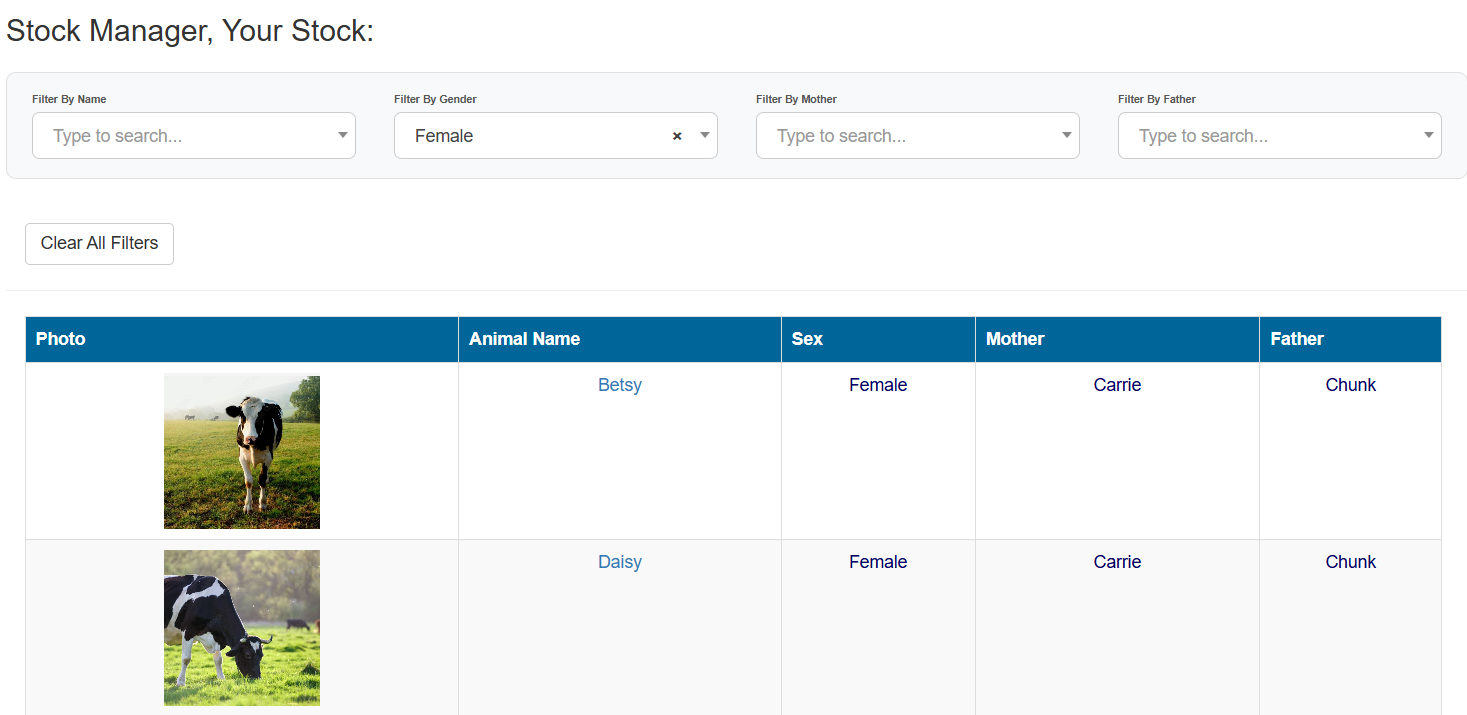This screenshot has width=1467, height=715.
Task: Open the Daisy animal link
Action: tap(620, 562)
